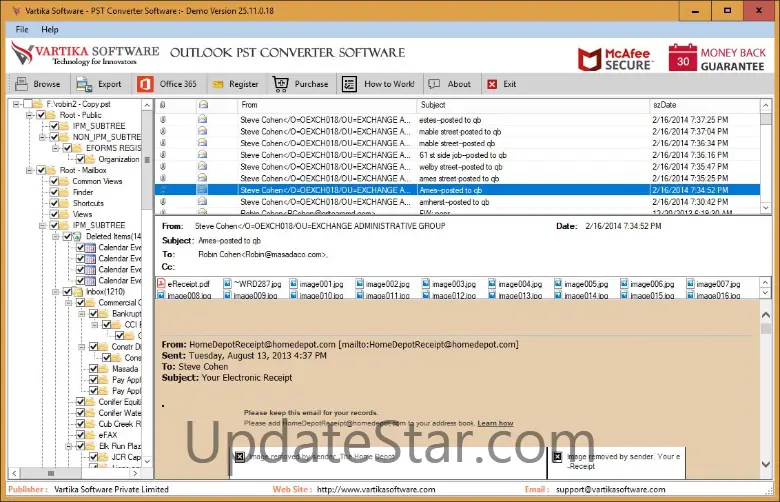Click the How to Work checklist icon
The image size is (780, 502).
pos(349,84)
